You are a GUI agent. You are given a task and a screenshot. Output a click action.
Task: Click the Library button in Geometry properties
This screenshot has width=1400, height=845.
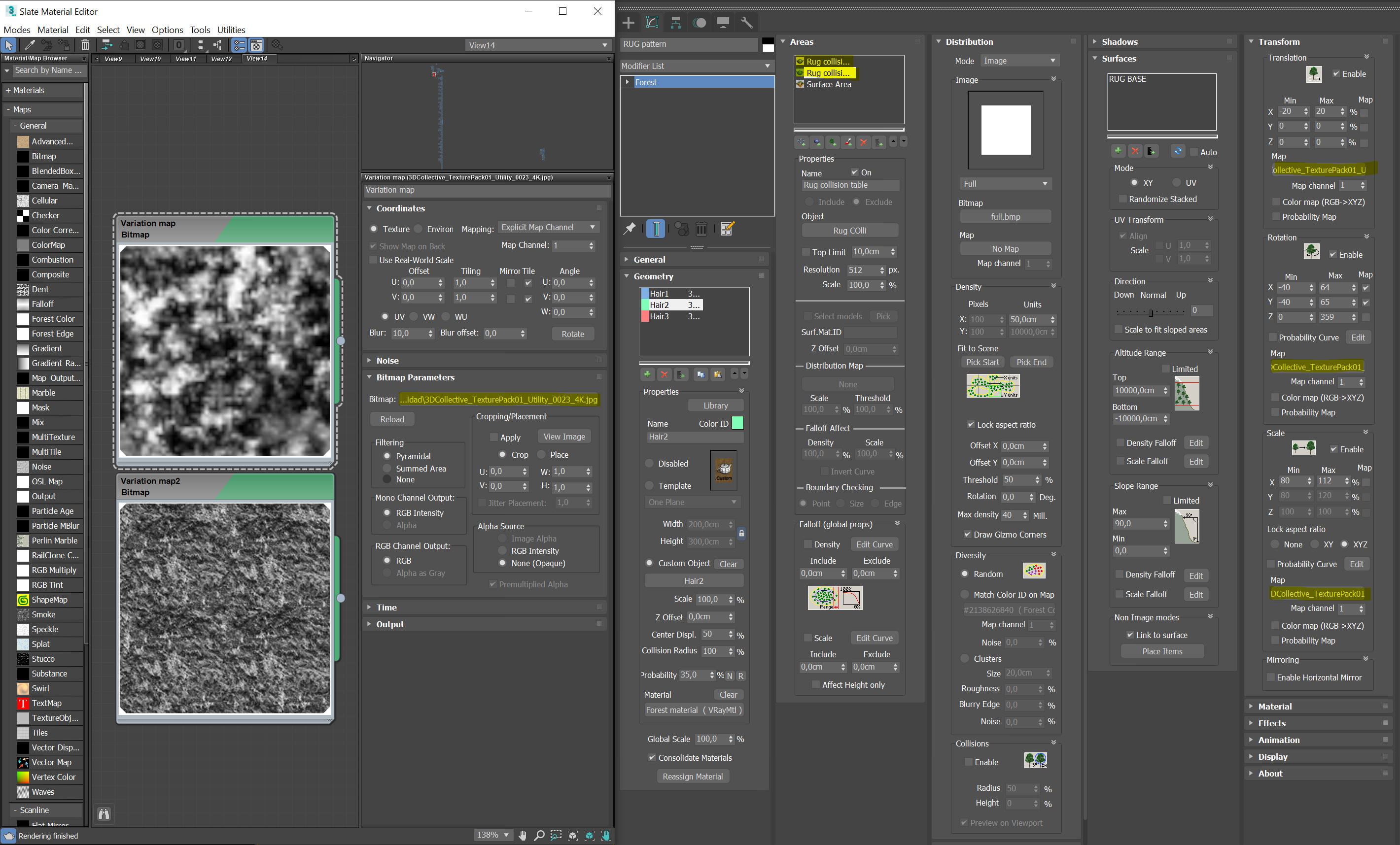715,406
